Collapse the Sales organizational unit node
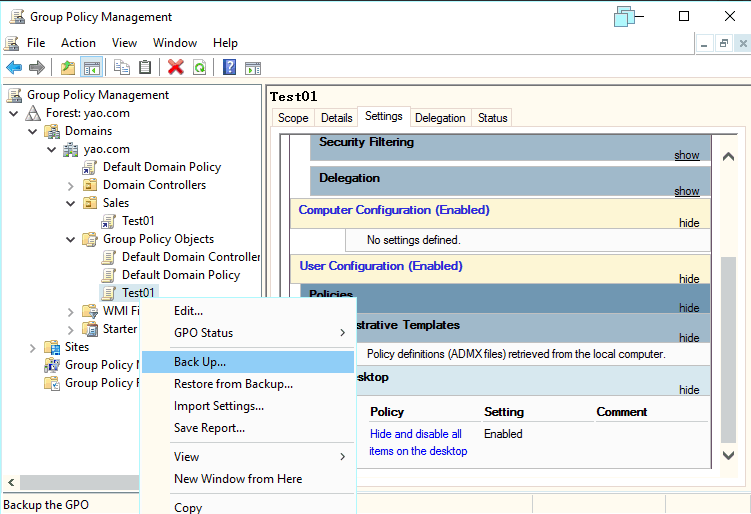This screenshot has width=751, height=514. tap(71, 203)
